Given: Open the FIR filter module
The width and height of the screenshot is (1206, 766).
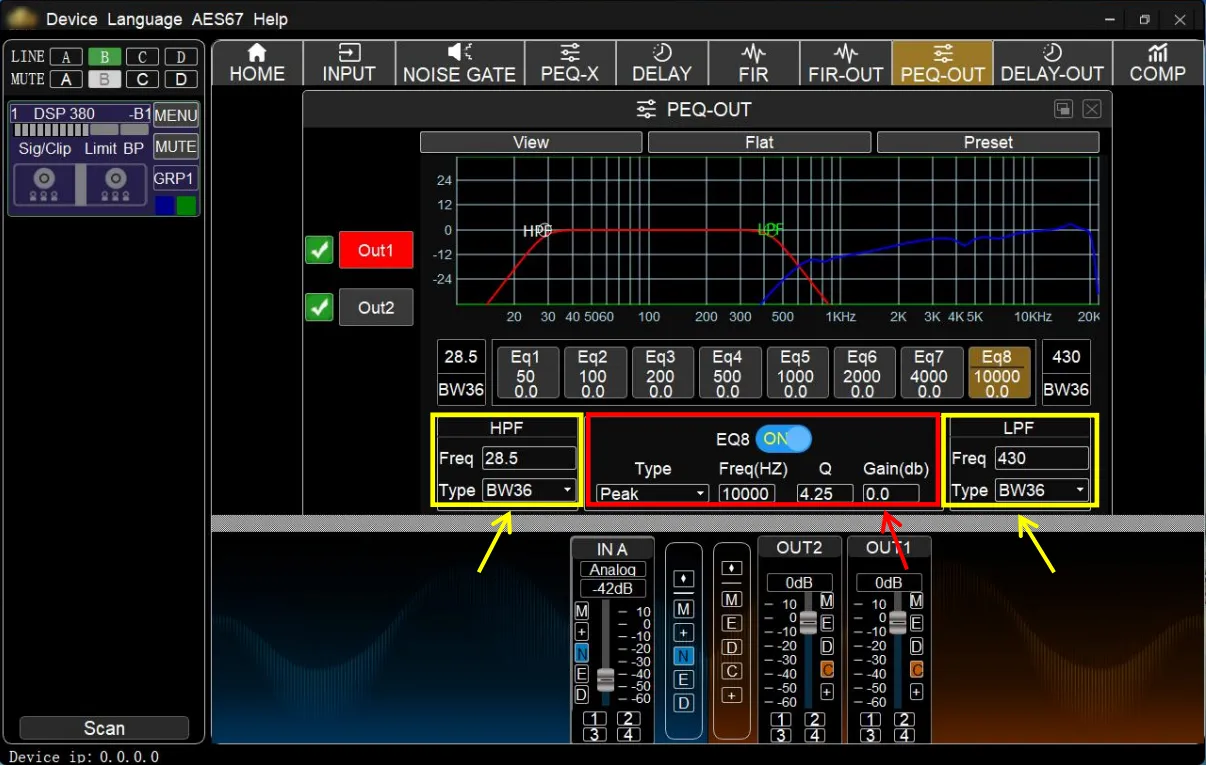Looking at the screenshot, I should 753,63.
